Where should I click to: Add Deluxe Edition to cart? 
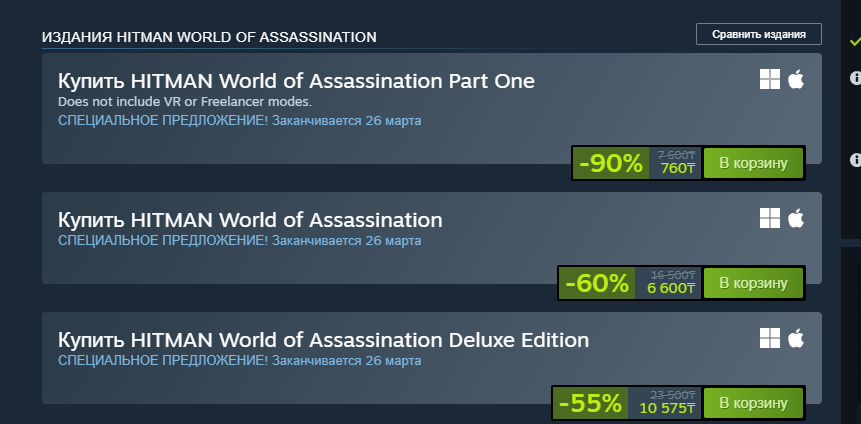(753, 403)
